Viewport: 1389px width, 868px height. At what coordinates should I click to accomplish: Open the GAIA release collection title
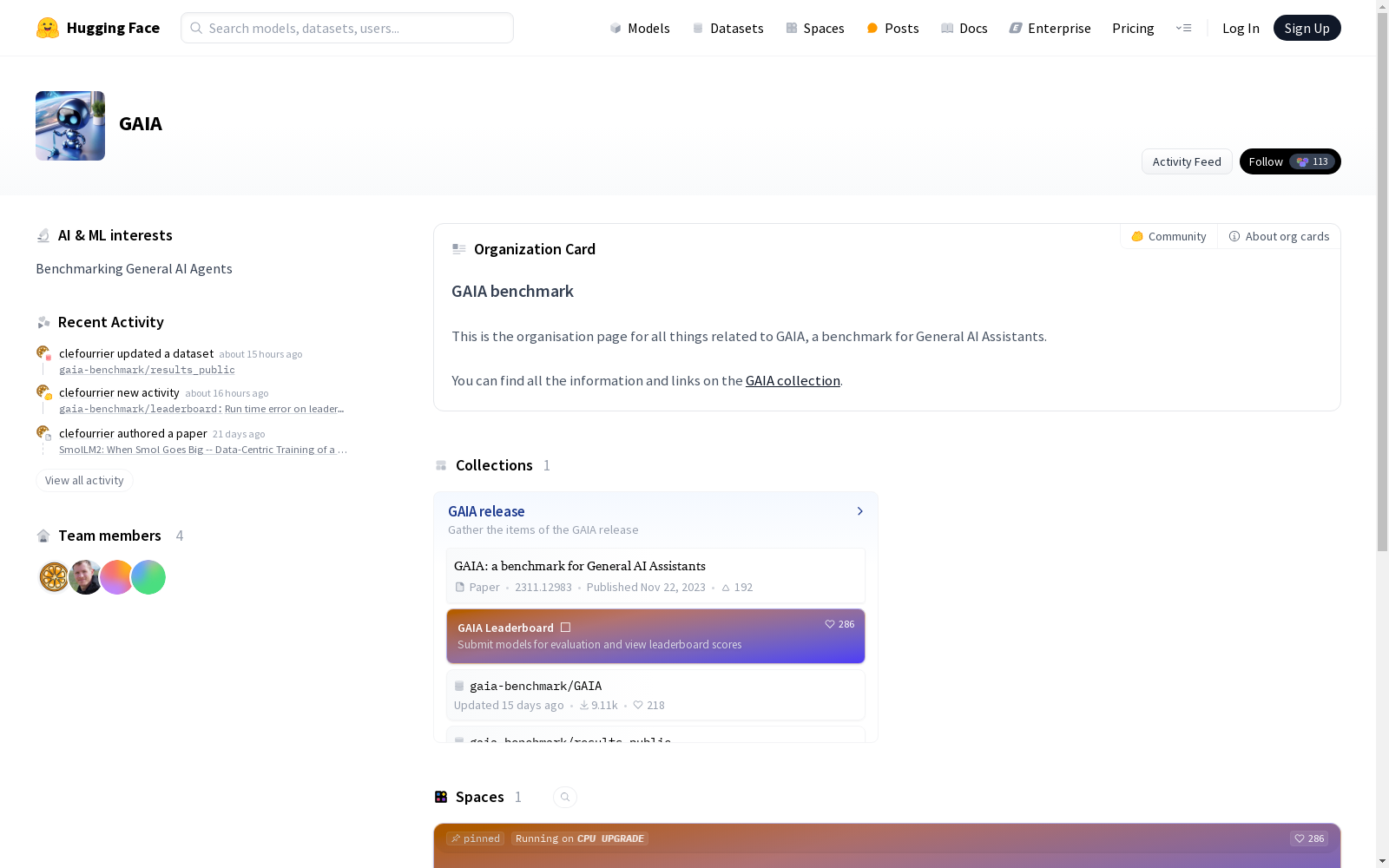coord(486,511)
